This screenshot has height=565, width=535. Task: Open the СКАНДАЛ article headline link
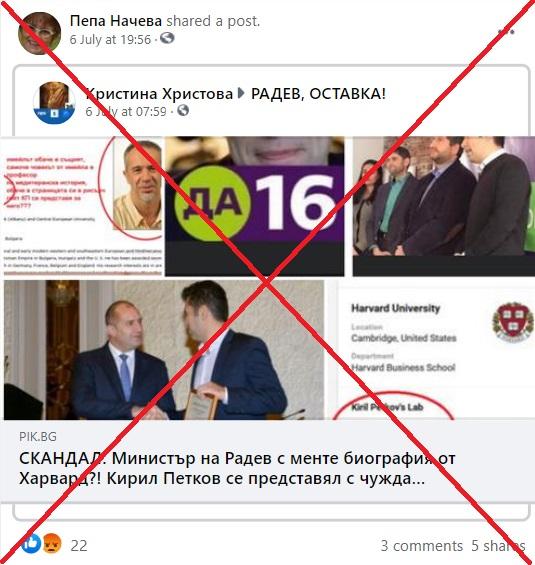tap(237, 469)
